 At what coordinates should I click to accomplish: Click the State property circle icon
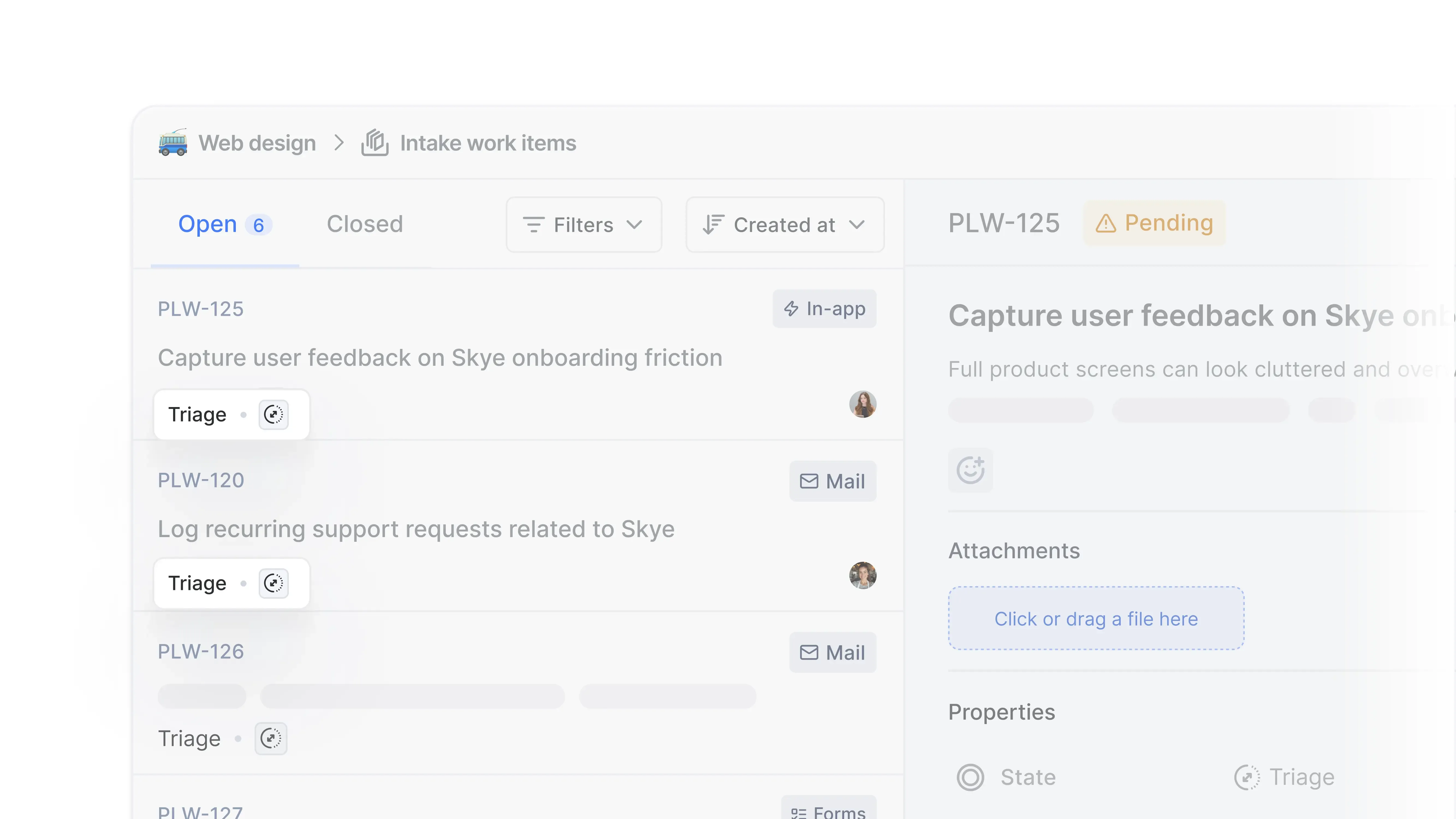[970, 777]
